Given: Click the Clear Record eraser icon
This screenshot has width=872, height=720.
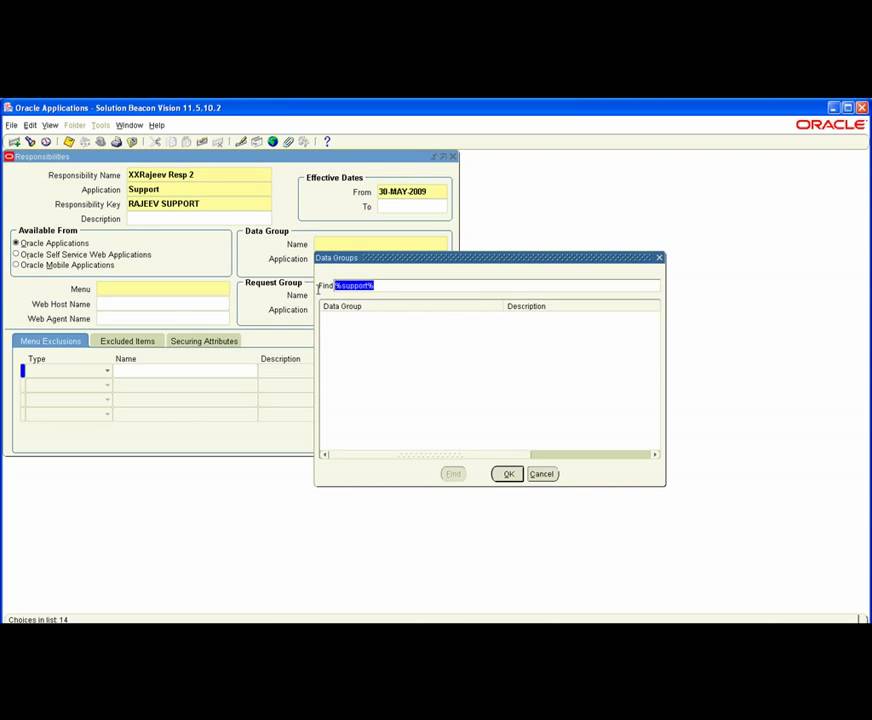Looking at the screenshot, I should 202,142.
